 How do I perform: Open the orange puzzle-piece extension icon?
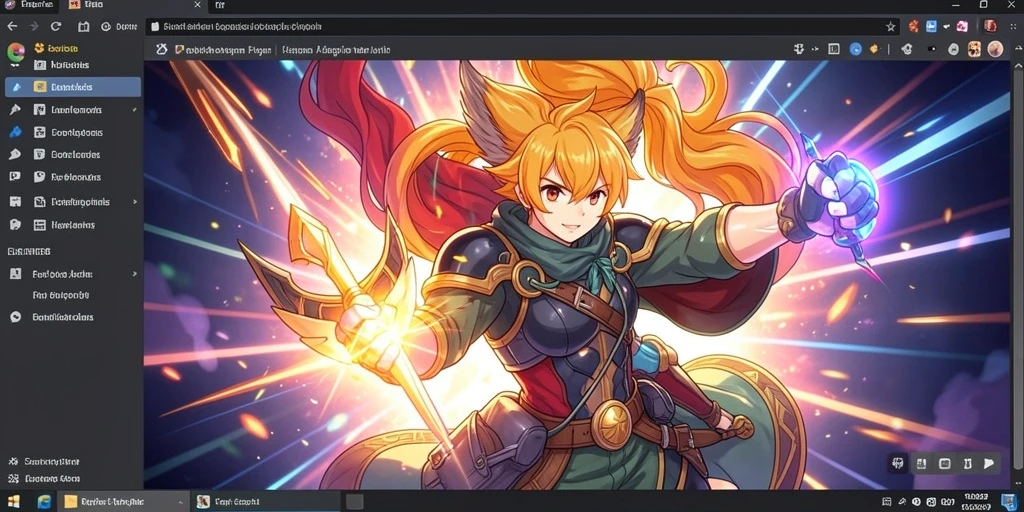point(914,27)
